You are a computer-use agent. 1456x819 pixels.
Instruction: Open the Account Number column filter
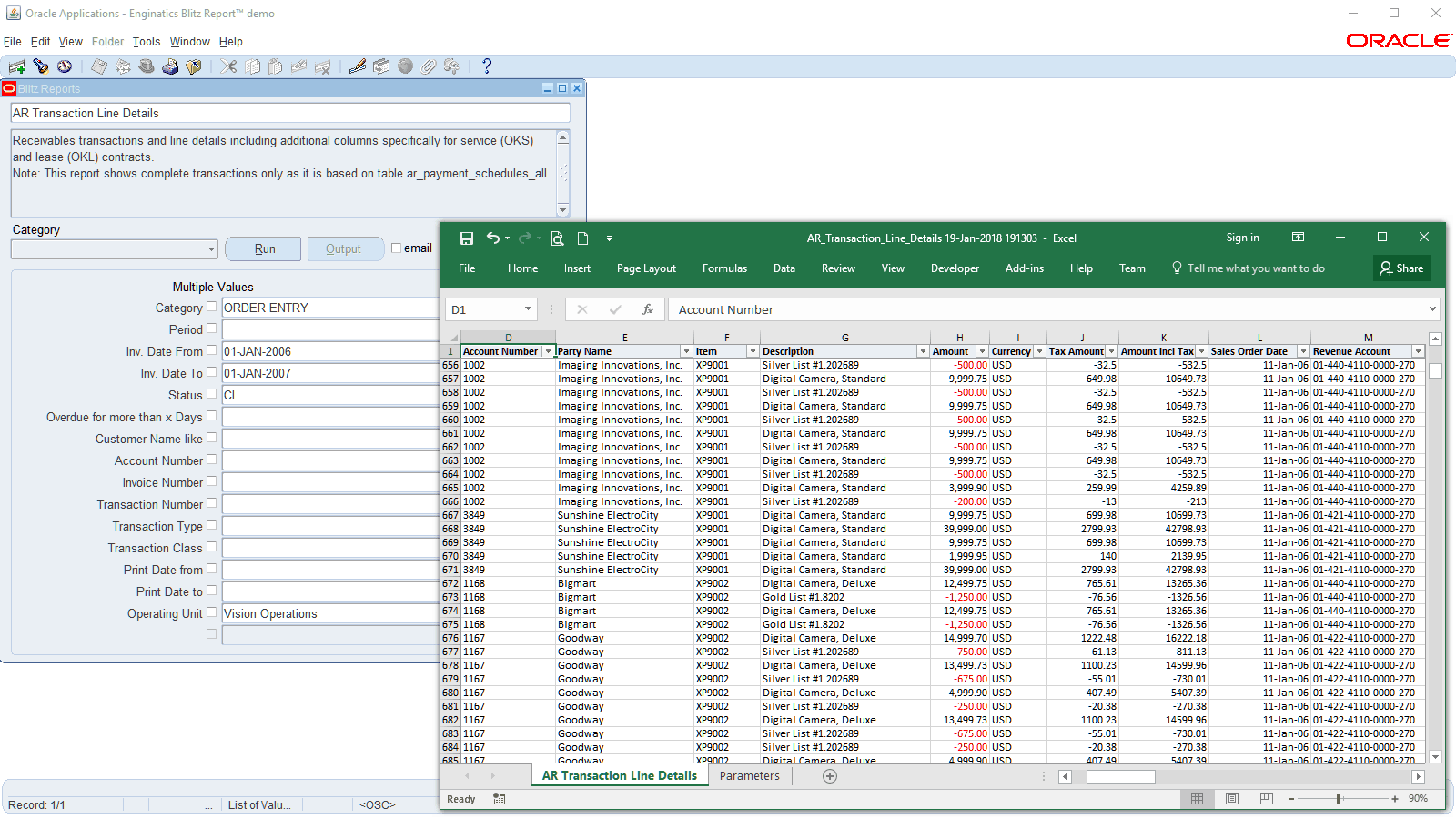tap(548, 351)
